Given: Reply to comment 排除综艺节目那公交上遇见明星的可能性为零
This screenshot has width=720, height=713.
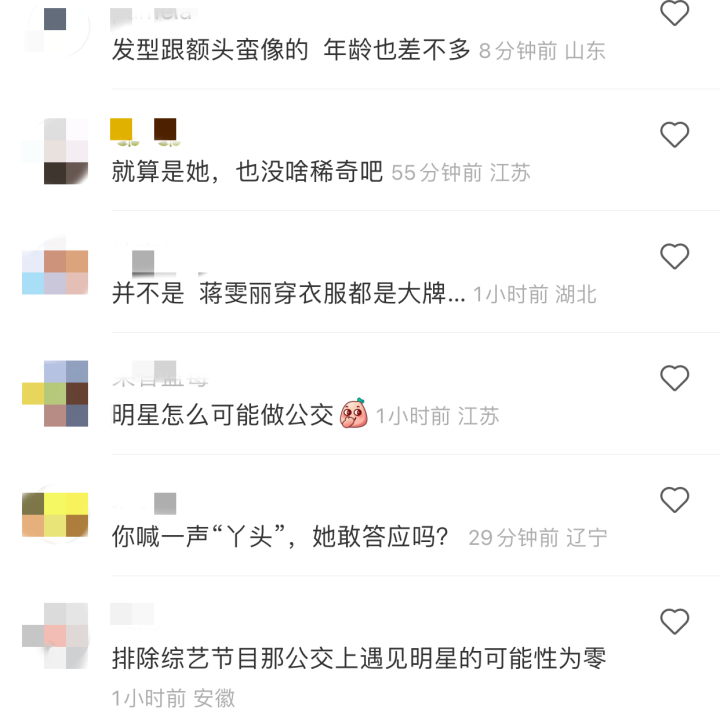Looking at the screenshot, I should pyautogui.click(x=359, y=658).
